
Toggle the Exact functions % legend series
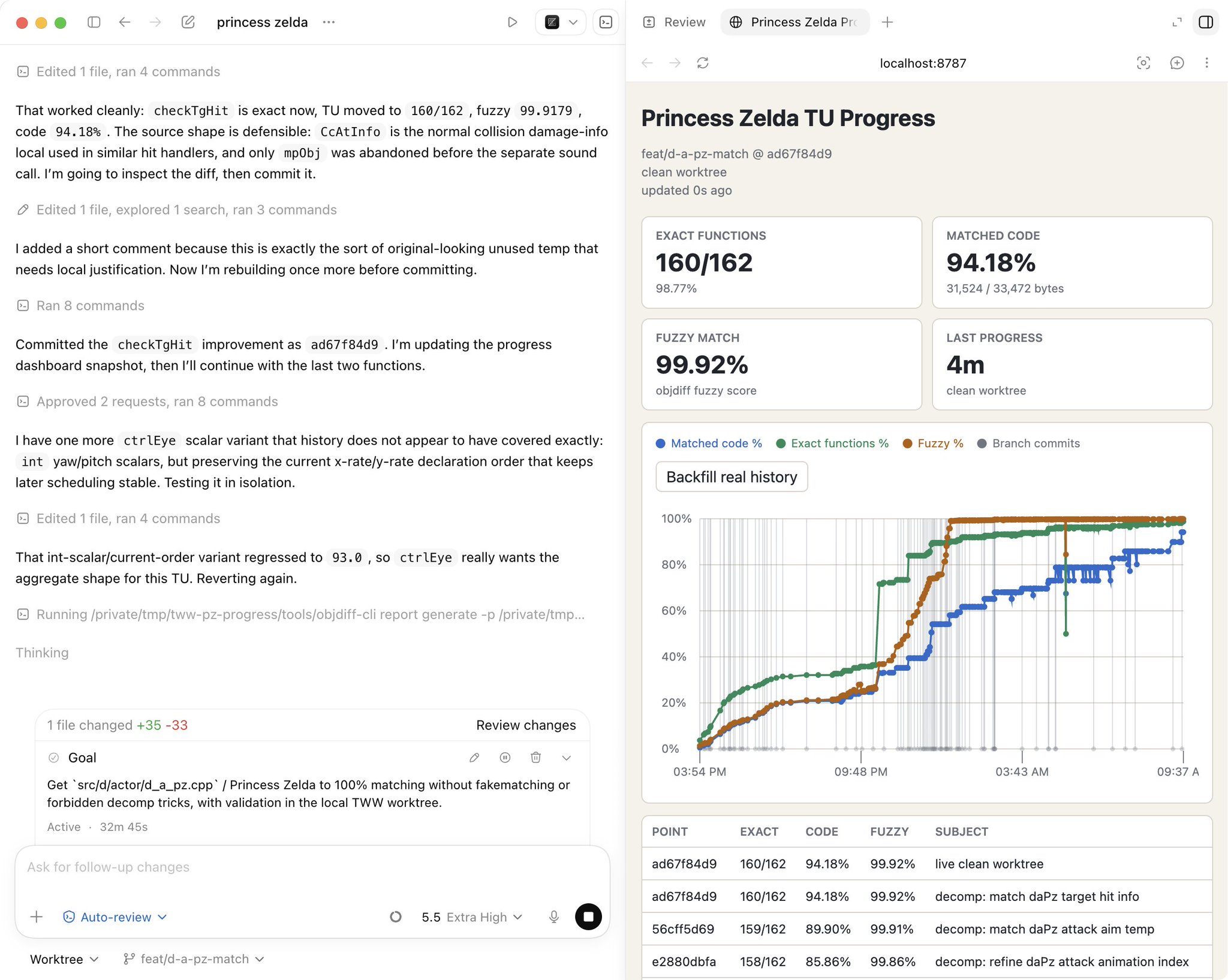[832, 444]
